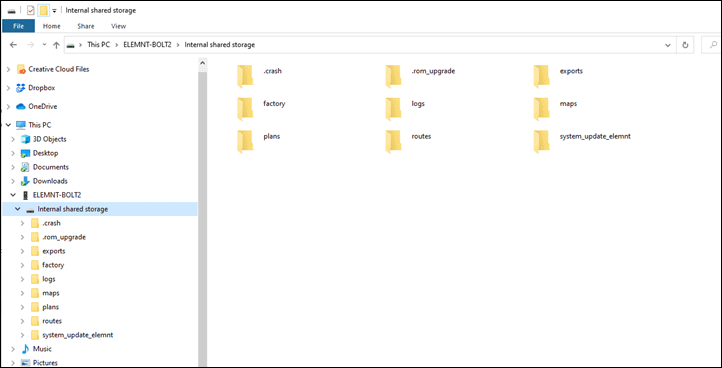Image resolution: width=722 pixels, height=368 pixels.
Task: Select routes folder in sidebar tree
Action: [x=52, y=321]
